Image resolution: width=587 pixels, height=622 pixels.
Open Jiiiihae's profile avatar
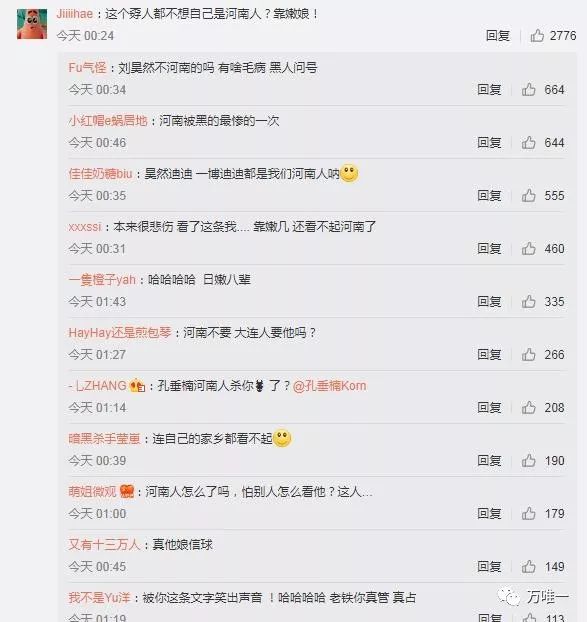coord(32,24)
